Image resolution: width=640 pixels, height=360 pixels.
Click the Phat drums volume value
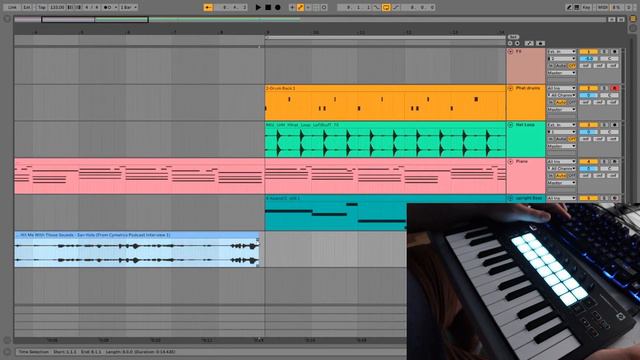pos(588,95)
